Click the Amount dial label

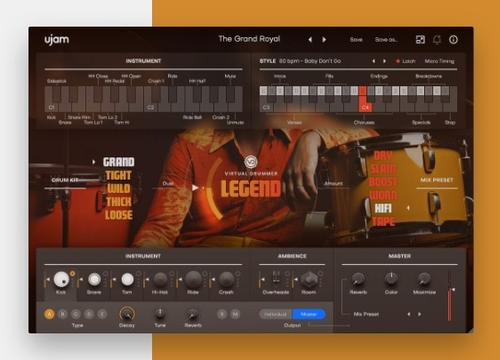click(334, 184)
